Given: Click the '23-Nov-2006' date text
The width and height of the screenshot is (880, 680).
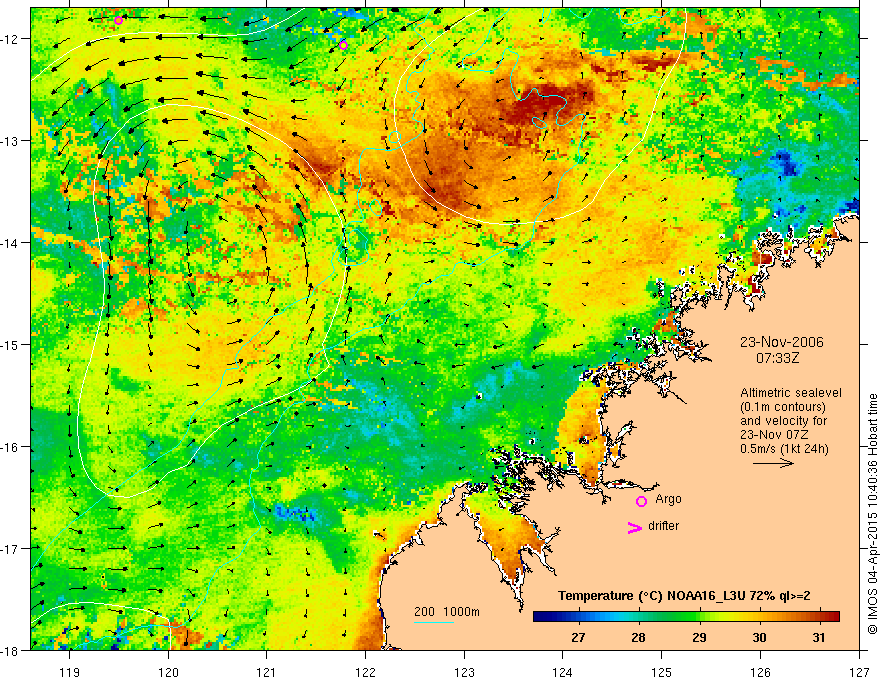Looking at the screenshot, I should click(782, 342).
